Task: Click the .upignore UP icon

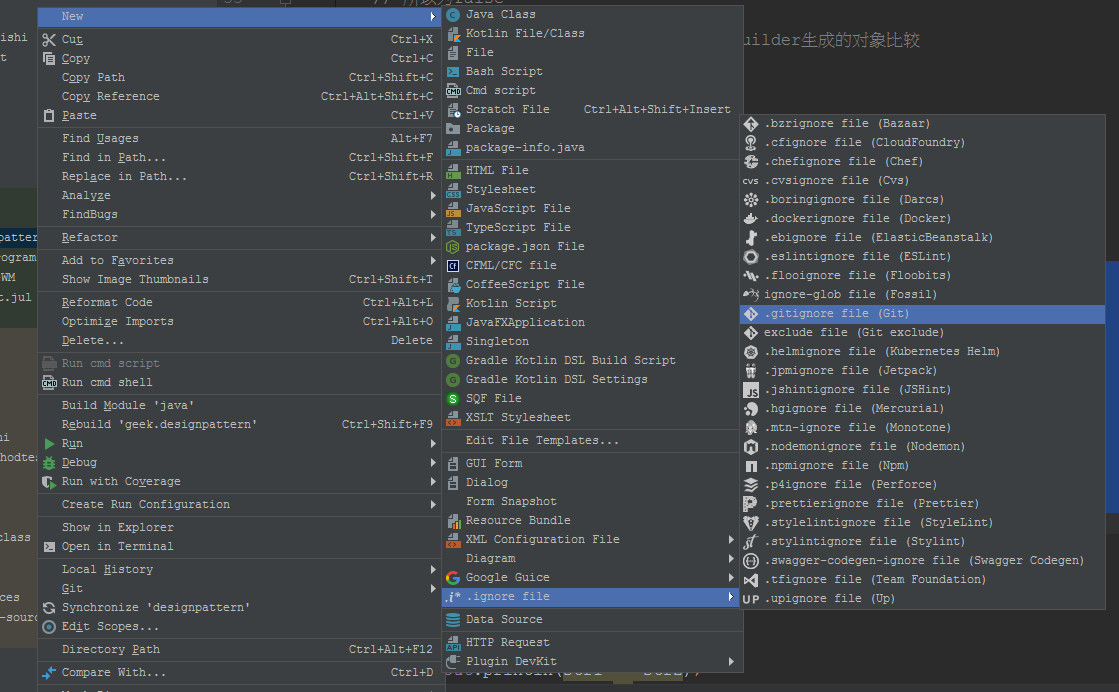Action: coord(751,599)
